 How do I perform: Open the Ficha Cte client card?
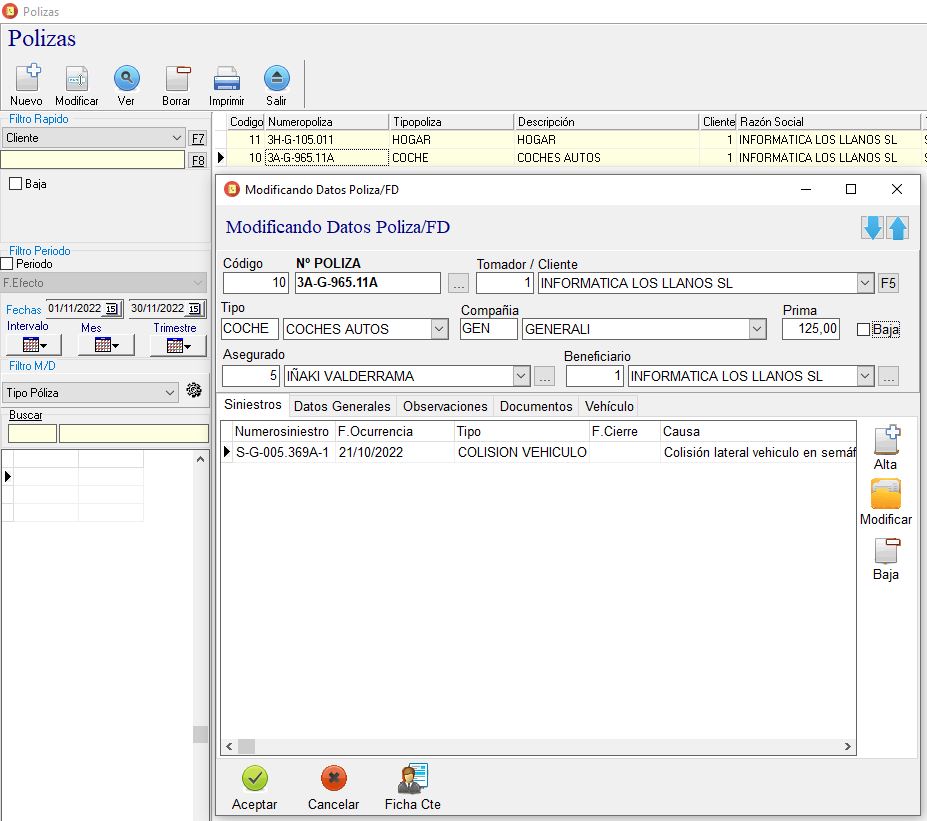413,778
